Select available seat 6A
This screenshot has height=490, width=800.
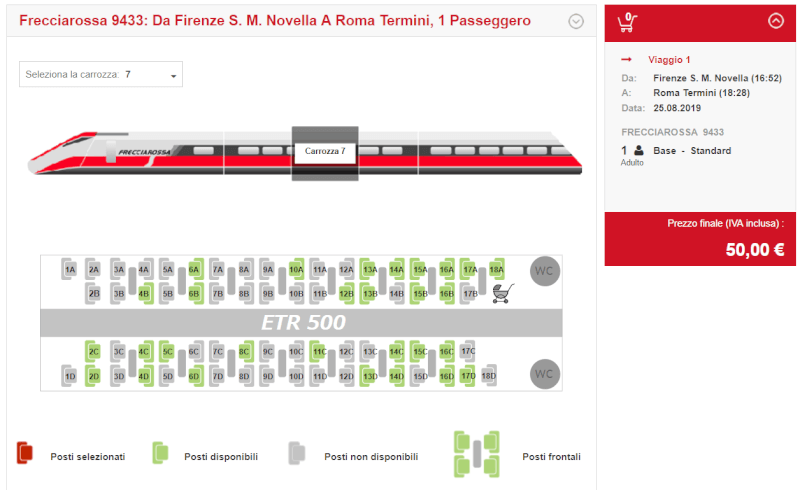pyautogui.click(x=194, y=269)
